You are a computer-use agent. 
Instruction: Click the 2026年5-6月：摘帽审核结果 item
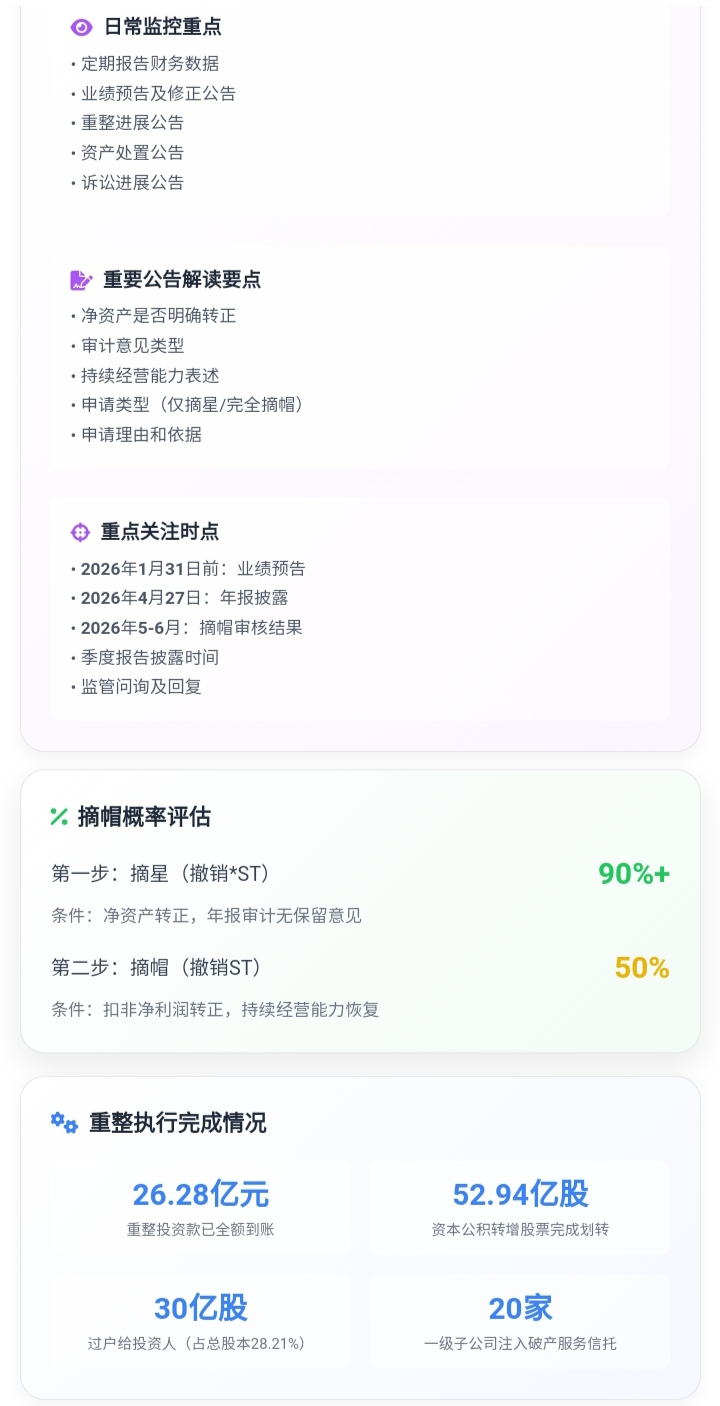coord(192,628)
